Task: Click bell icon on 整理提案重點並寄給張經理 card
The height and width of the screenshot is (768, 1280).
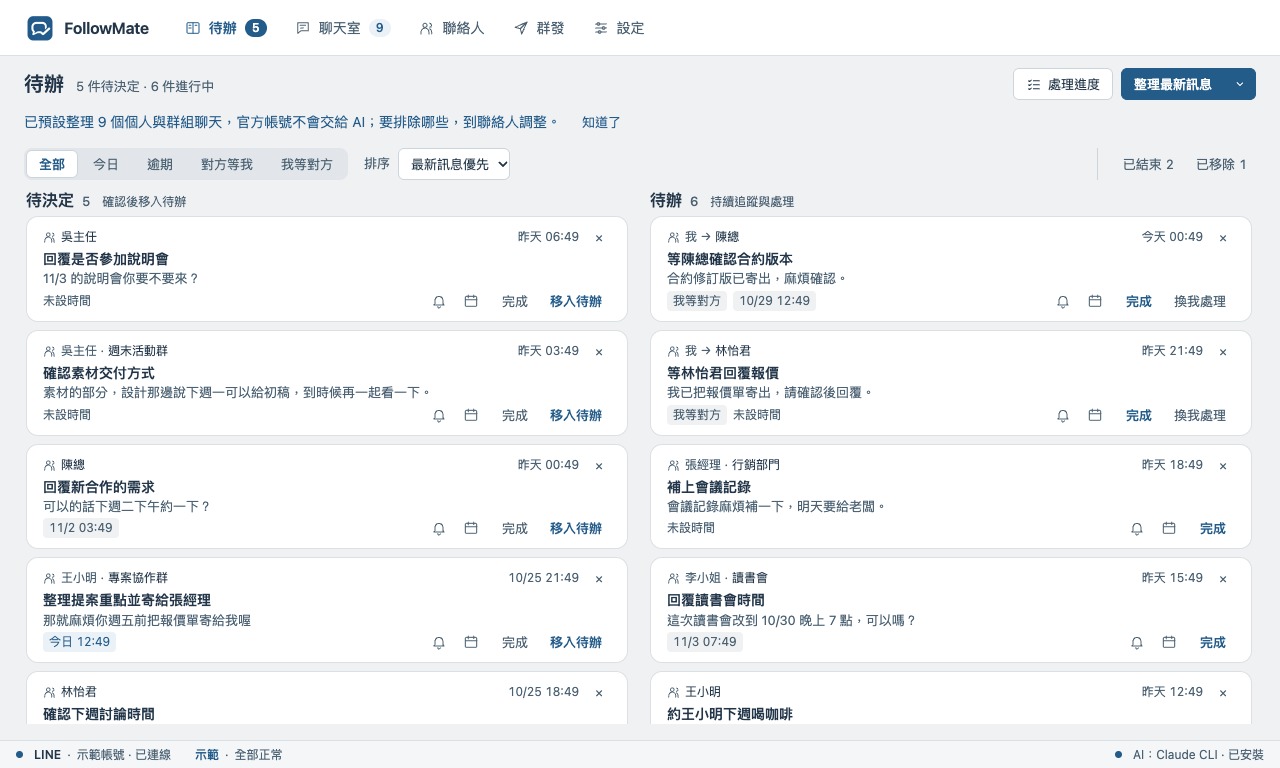Action: [x=439, y=643]
